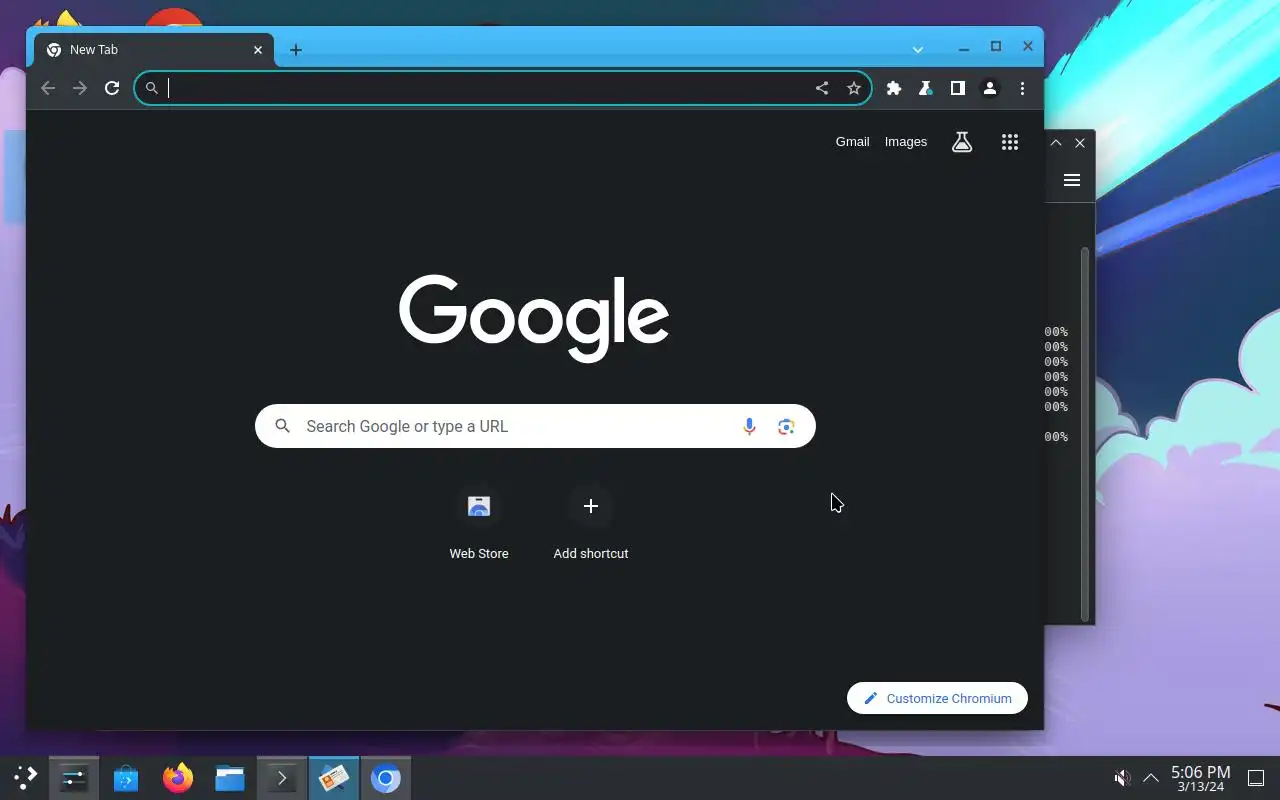Expand hidden system tray icons
This screenshot has width=1280, height=800.
pos(1151,778)
